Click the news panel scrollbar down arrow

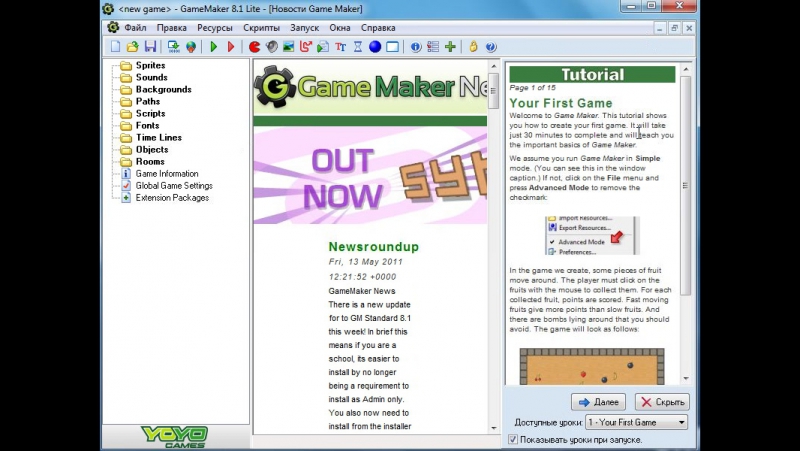pos(494,428)
